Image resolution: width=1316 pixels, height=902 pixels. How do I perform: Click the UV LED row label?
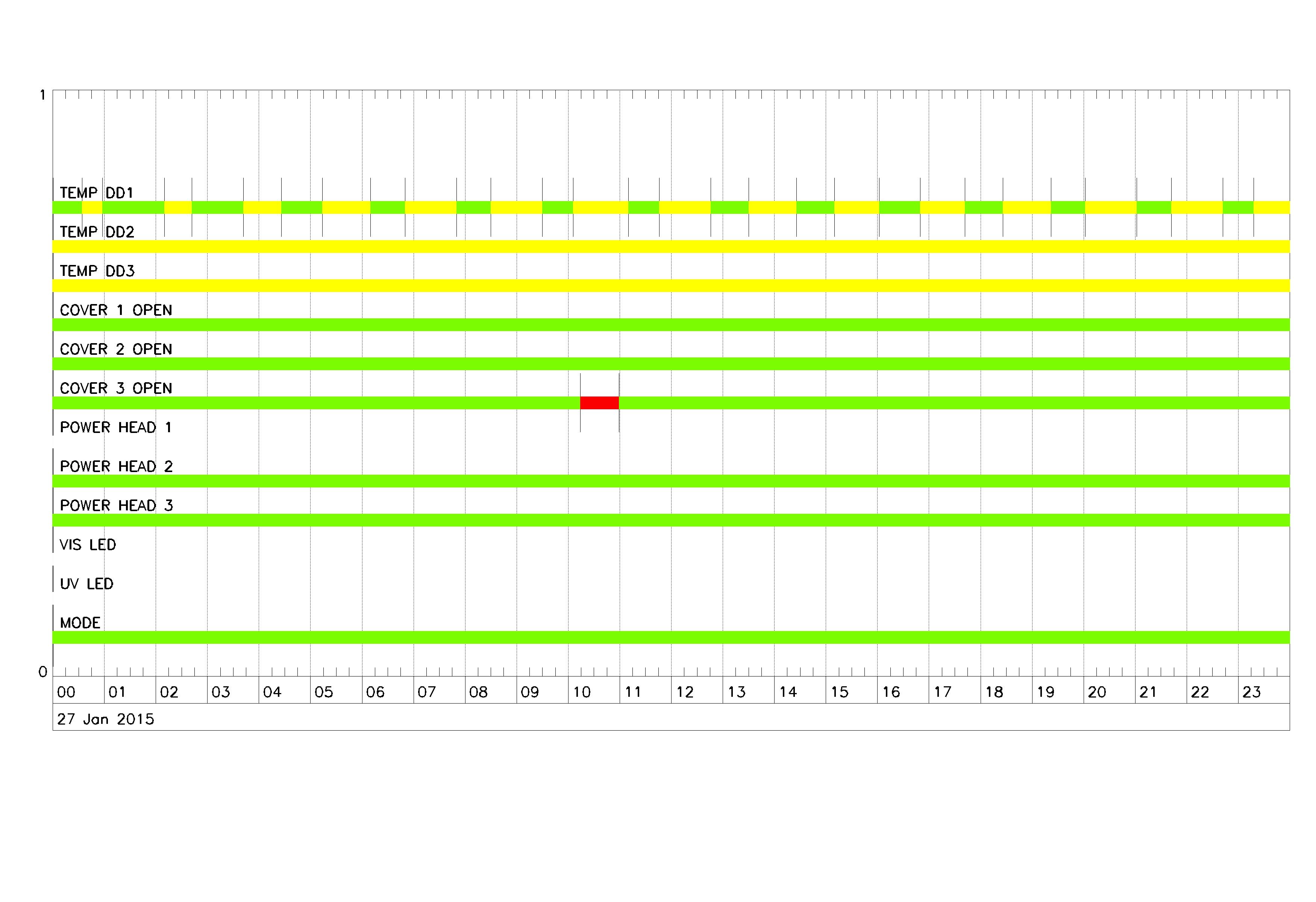86,583
